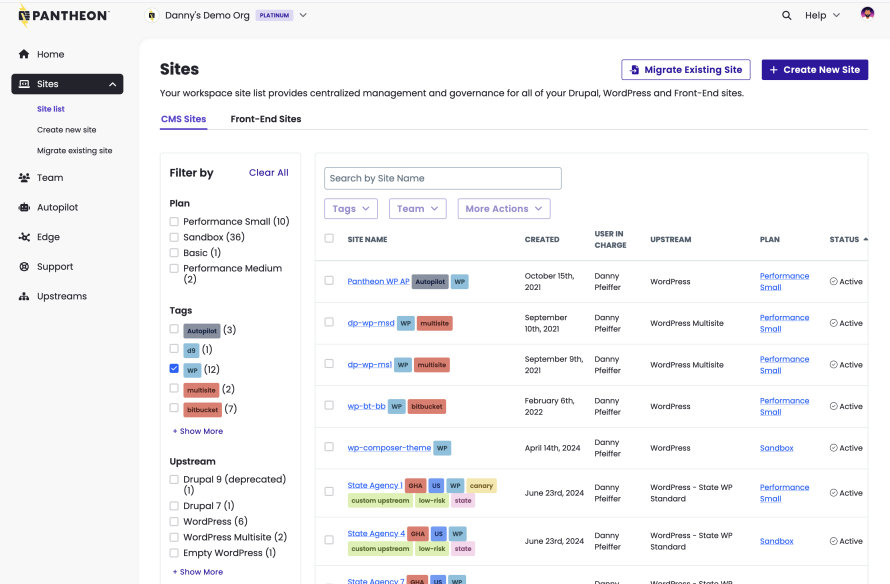Check the Basic plan filter
Viewport: 890px width, 584px height.
[x=174, y=253]
